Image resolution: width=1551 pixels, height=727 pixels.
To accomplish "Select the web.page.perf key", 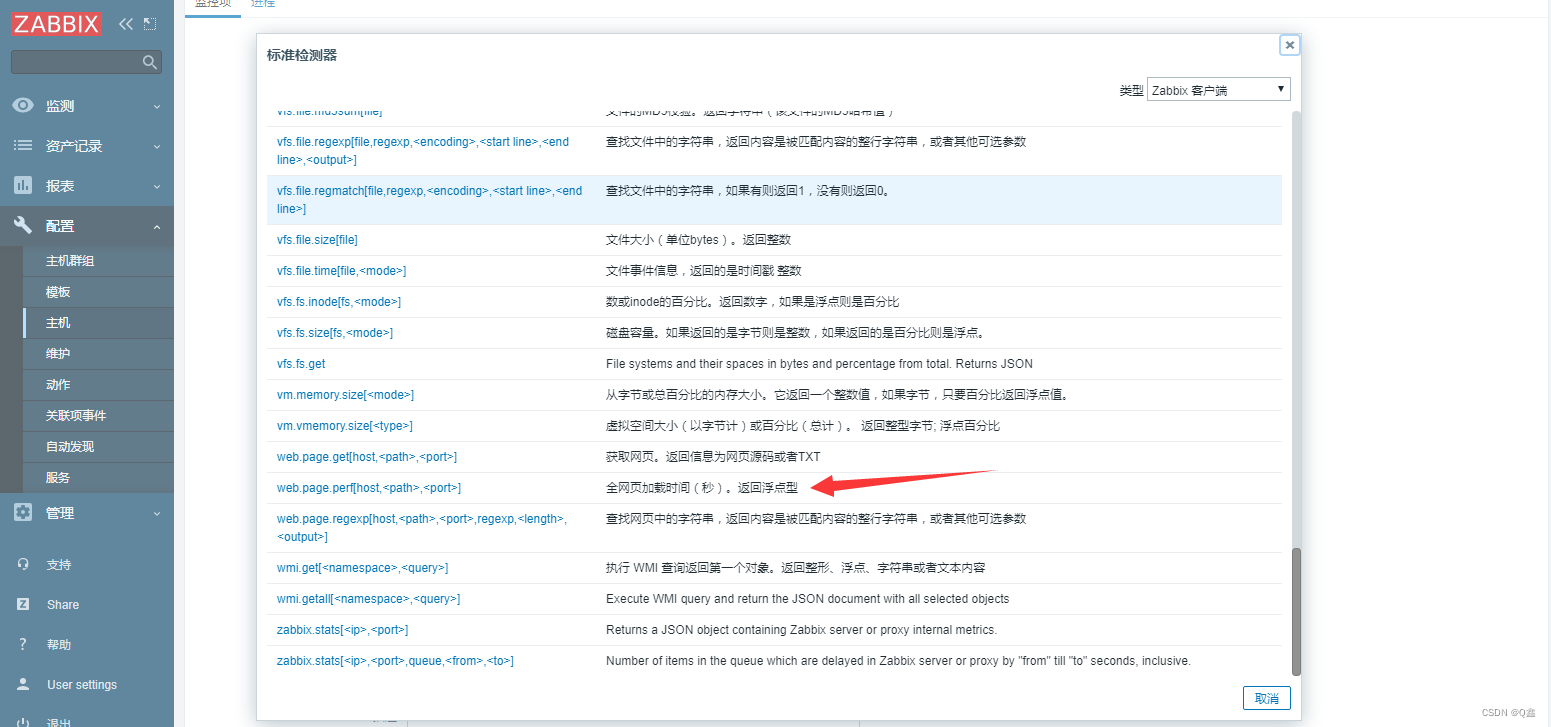I will tap(369, 488).
